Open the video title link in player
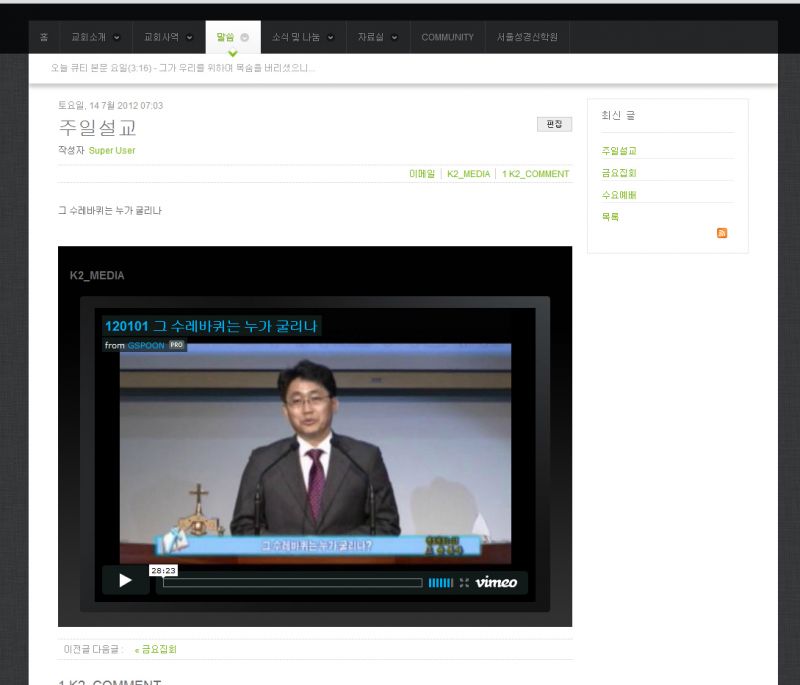This screenshot has height=685, width=800. point(211,326)
